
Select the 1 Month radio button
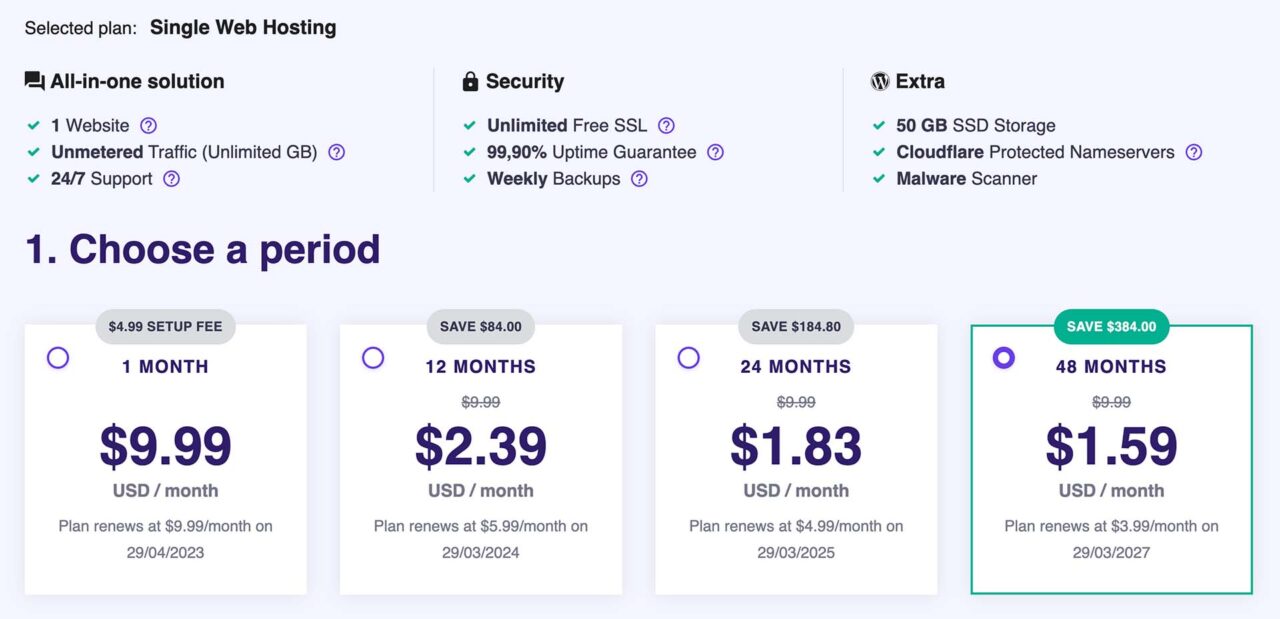[58, 357]
